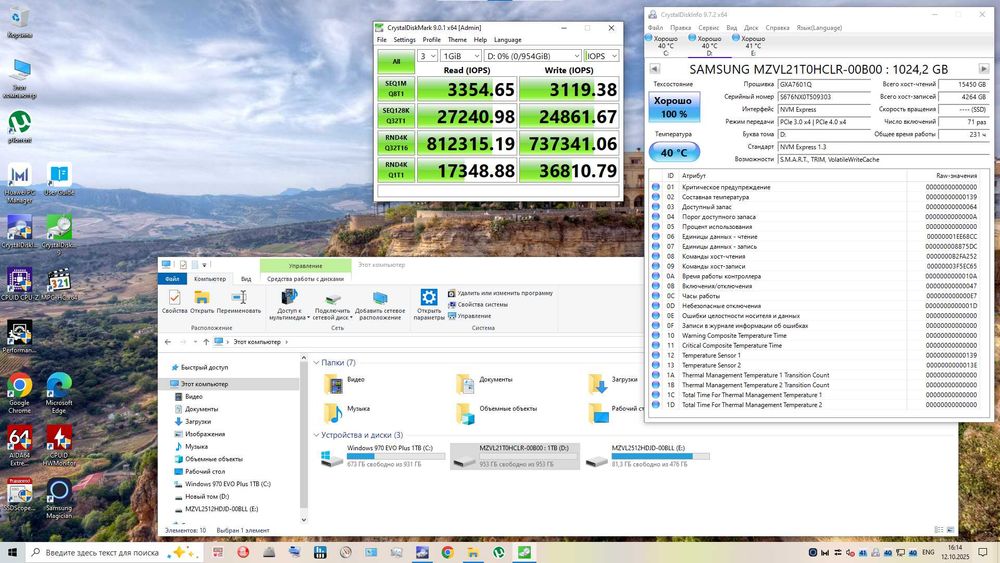Open test count dropdown showing 3
This screenshot has width=1000, height=563.
point(427,56)
